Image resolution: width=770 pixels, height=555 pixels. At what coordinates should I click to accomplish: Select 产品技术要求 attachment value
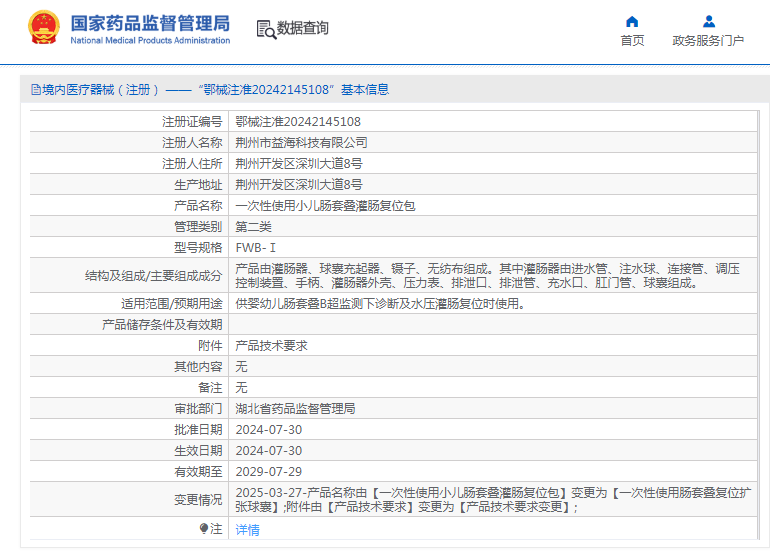[x=271, y=346]
